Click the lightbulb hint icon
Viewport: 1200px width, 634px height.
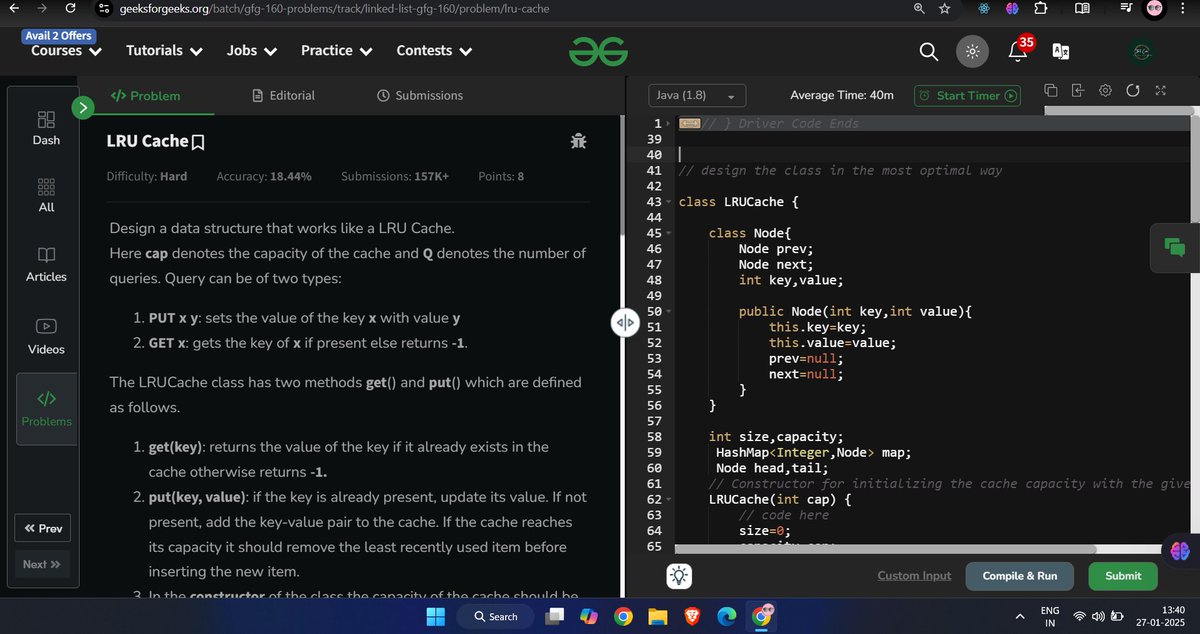pyautogui.click(x=679, y=576)
